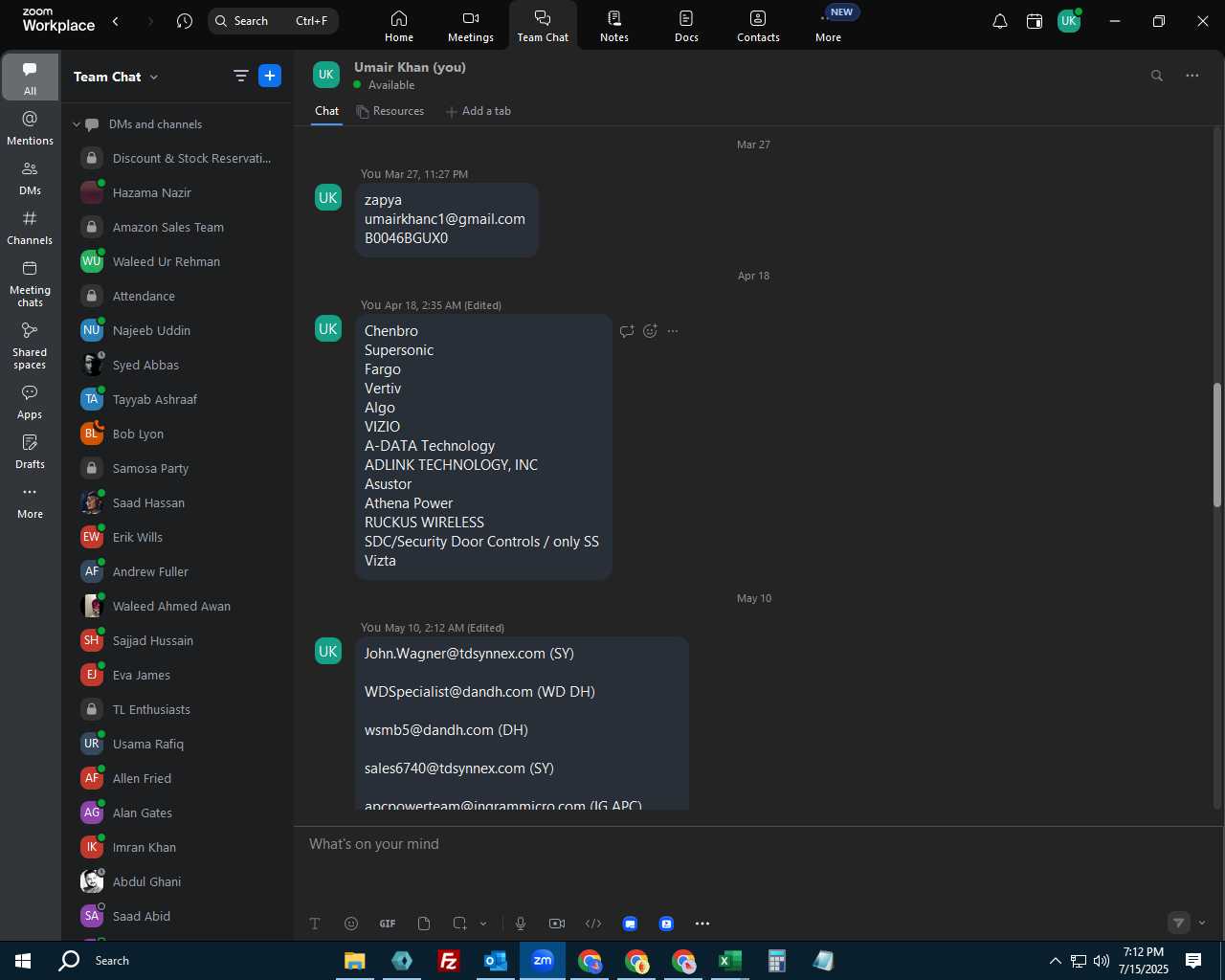
Task: Open Shared spaces in sidebar
Action: [30, 345]
